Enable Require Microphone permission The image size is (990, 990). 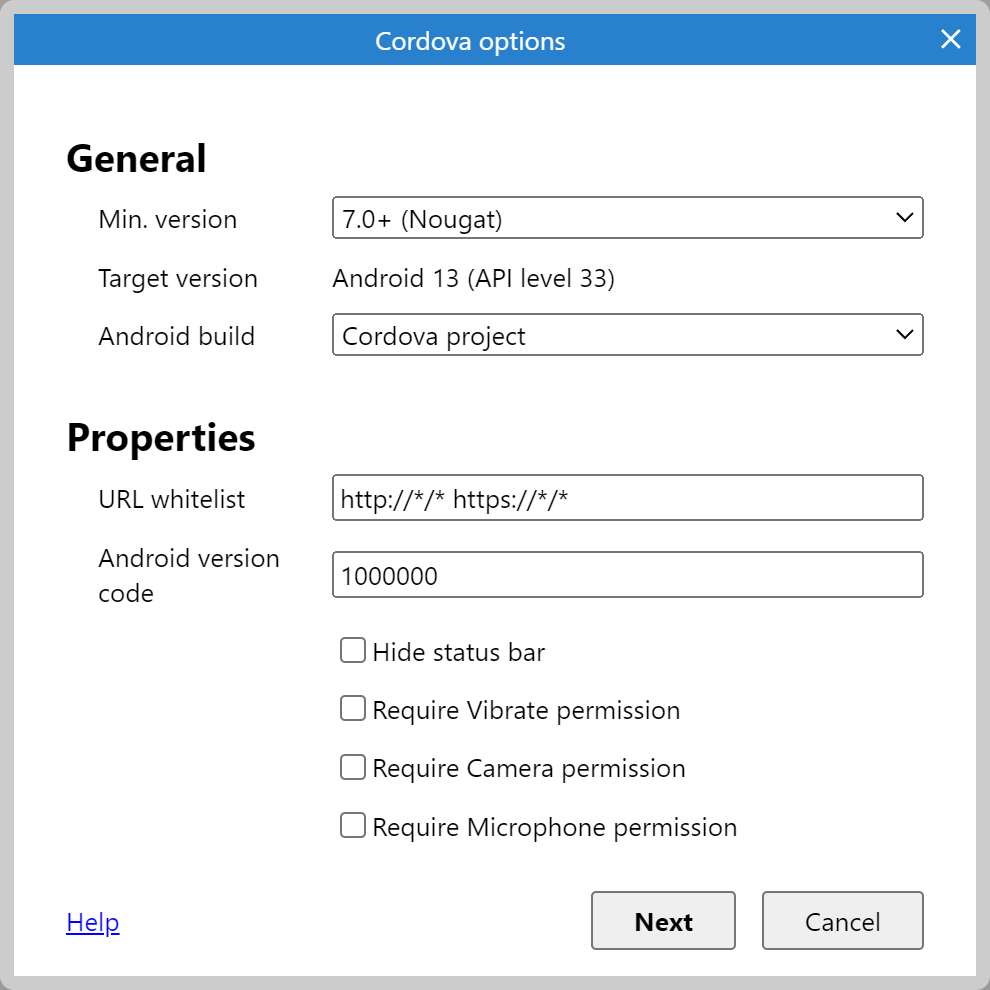352,825
